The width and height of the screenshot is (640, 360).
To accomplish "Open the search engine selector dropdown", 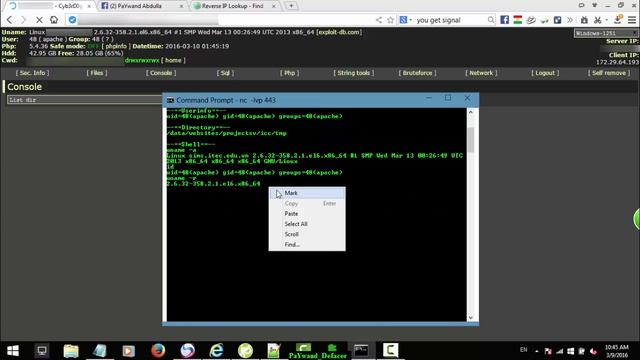I will click(405, 20).
